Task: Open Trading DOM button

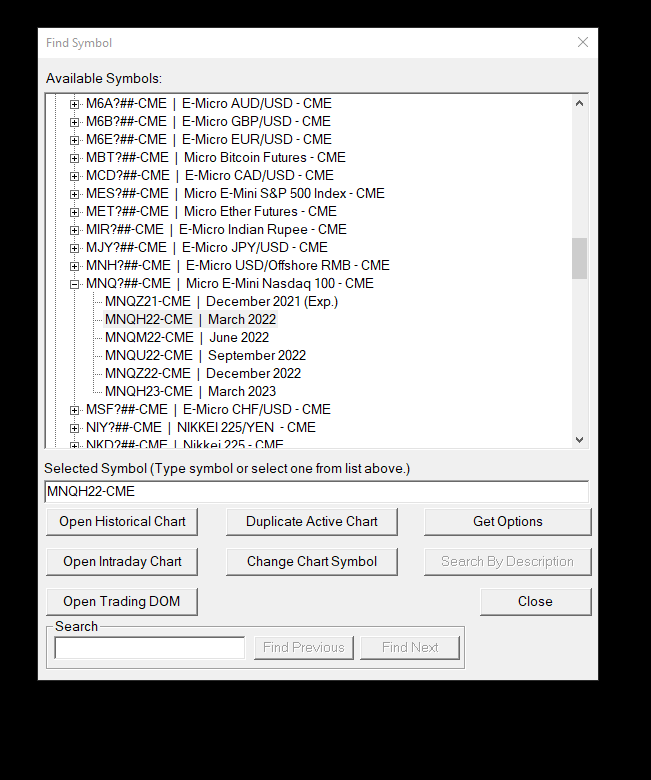Action: click(x=122, y=601)
